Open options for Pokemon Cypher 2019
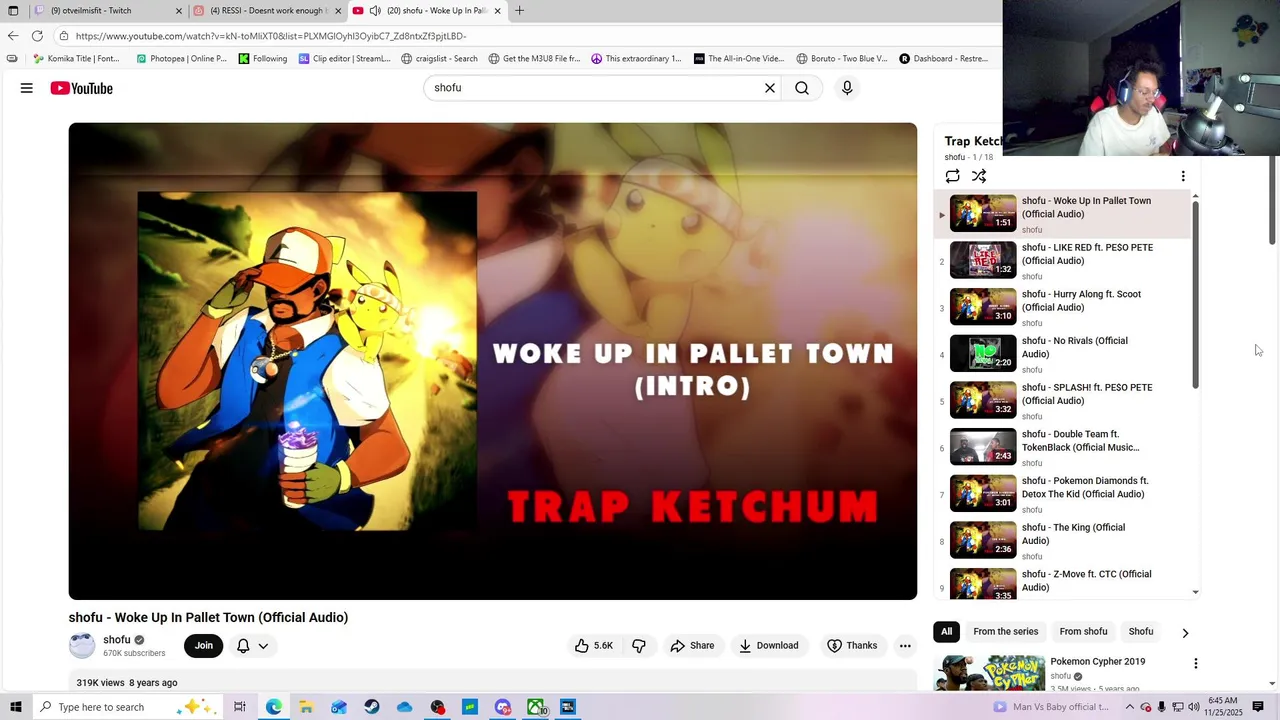This screenshot has width=1280, height=720. click(x=1196, y=664)
